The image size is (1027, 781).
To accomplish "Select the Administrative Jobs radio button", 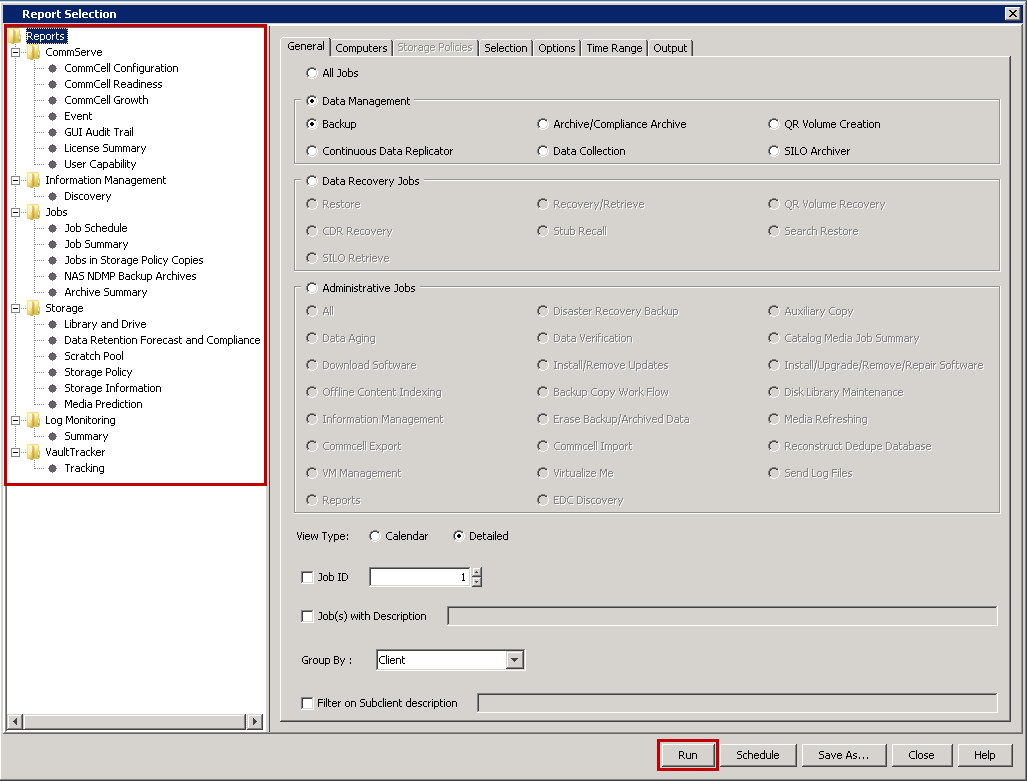I will tap(312, 288).
